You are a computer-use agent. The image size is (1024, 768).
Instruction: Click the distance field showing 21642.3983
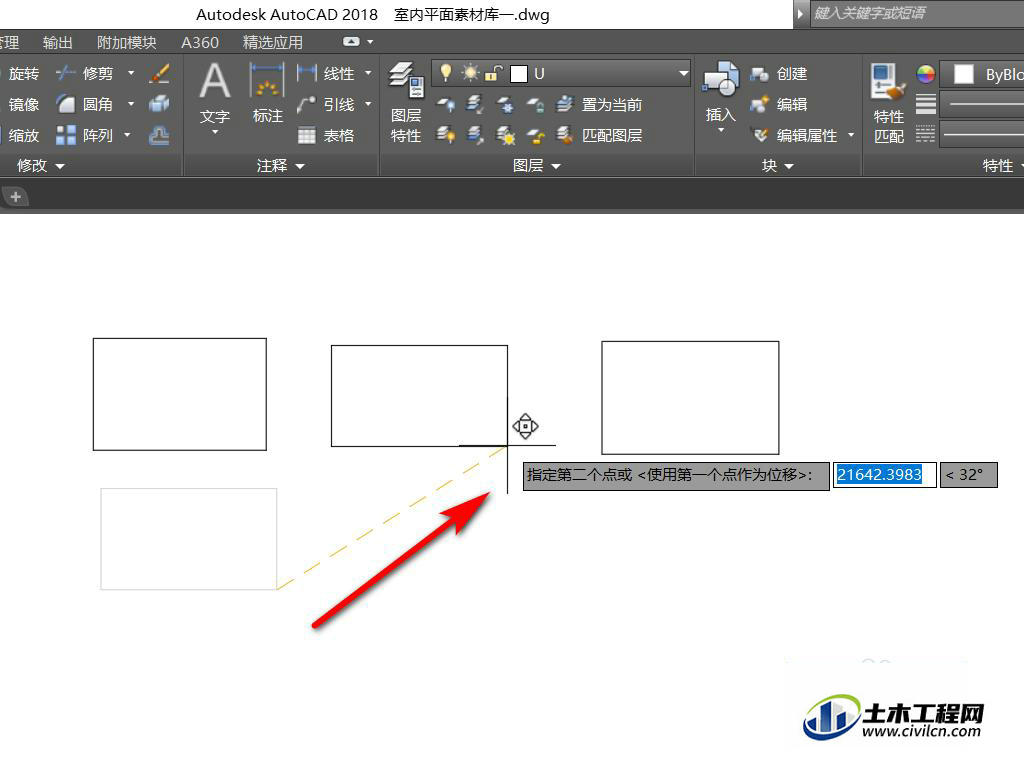click(884, 475)
